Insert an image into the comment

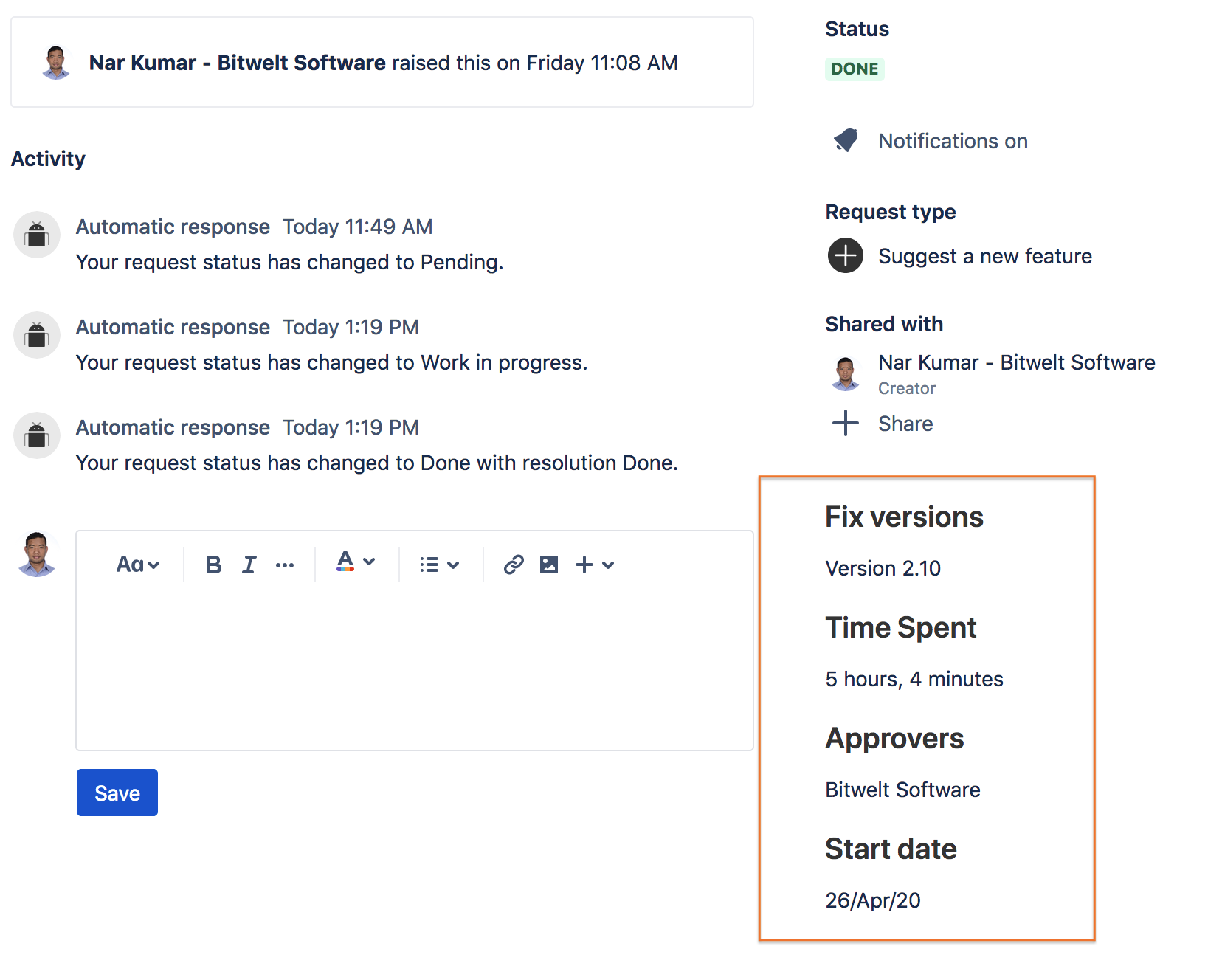point(549,565)
